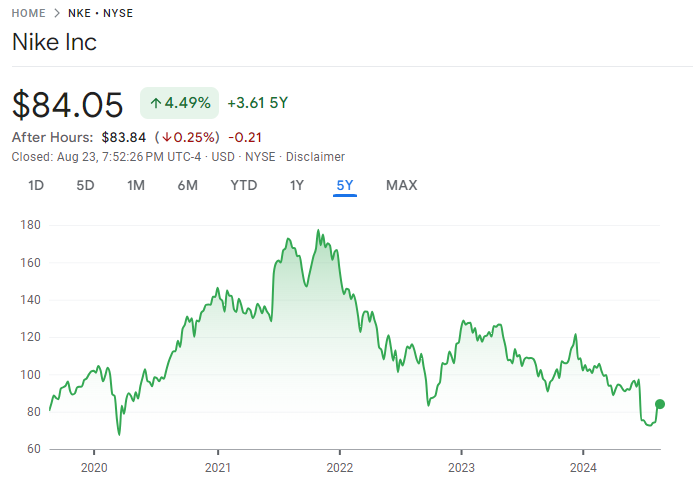
Task: Select the 1D time range tab
Action: point(36,185)
